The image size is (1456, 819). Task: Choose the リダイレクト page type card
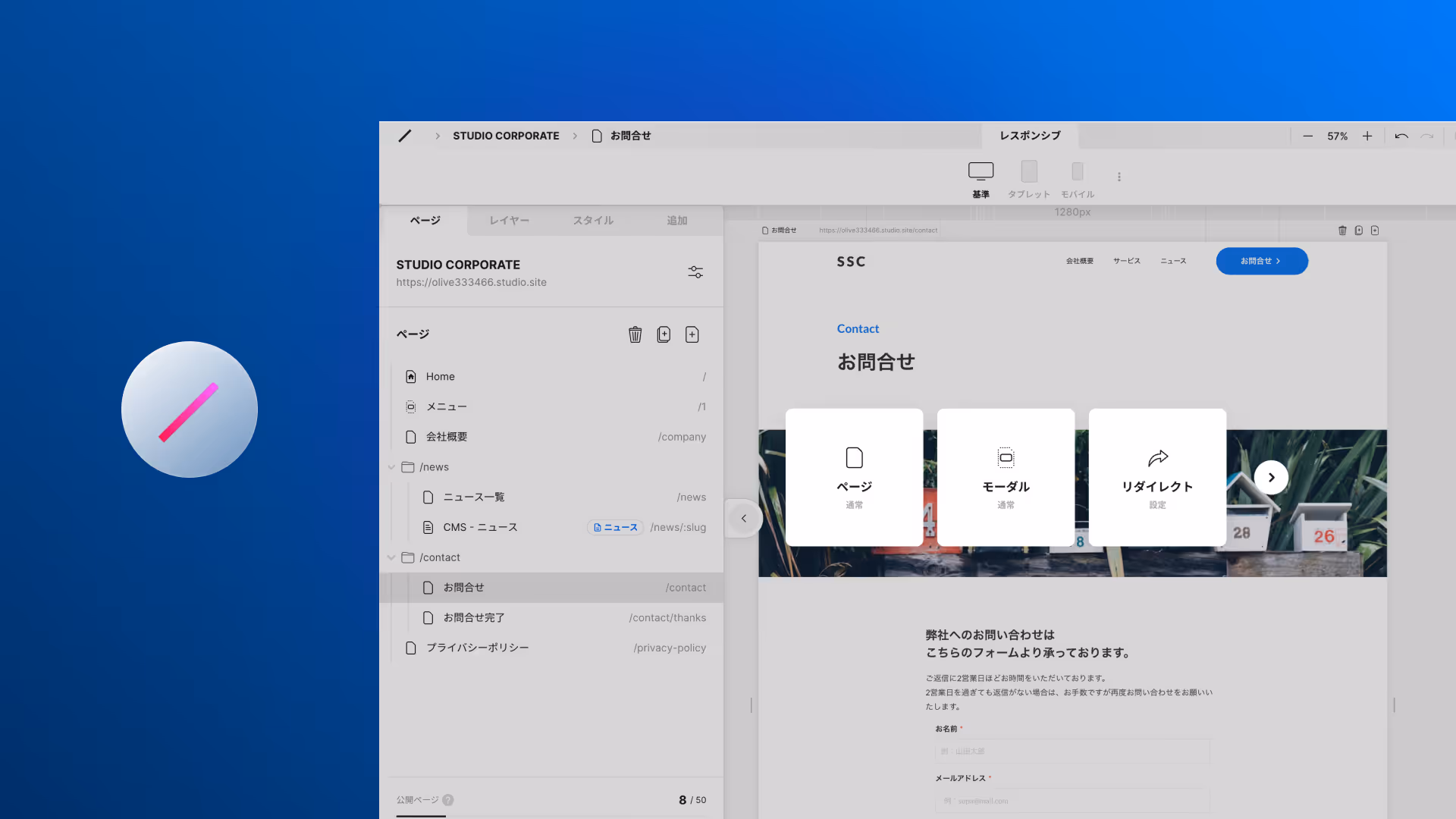coord(1156,478)
